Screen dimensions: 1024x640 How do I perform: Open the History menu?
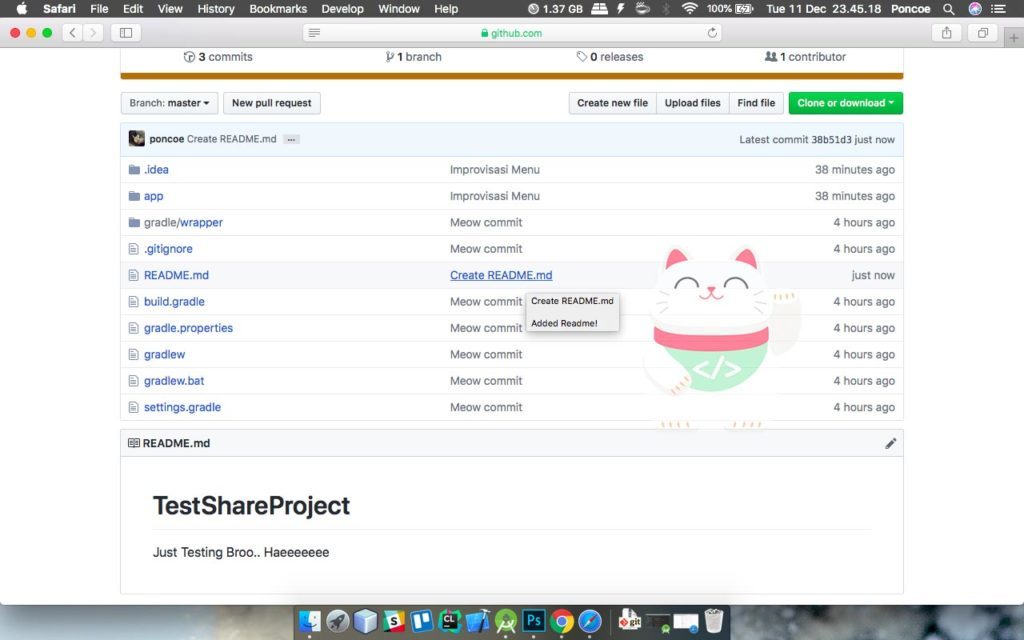(x=216, y=8)
